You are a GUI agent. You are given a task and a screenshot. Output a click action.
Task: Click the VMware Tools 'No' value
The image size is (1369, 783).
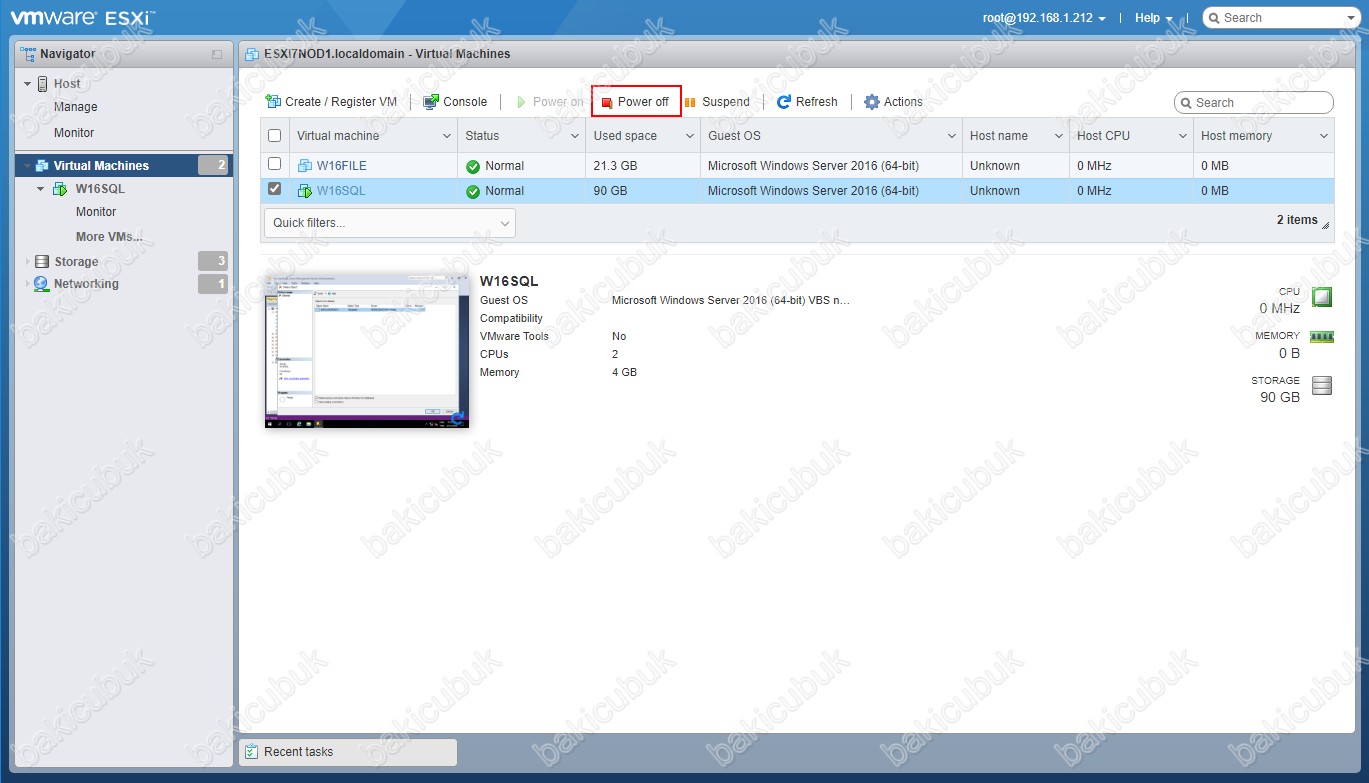point(619,337)
